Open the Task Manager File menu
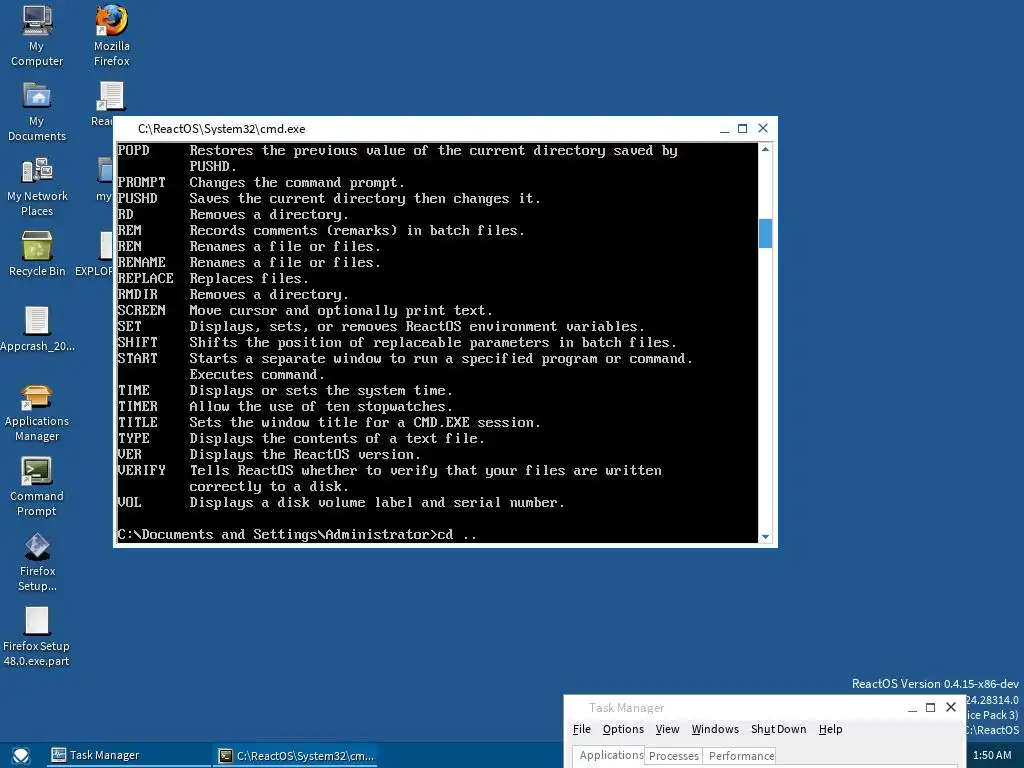The height and width of the screenshot is (768, 1024). (581, 729)
